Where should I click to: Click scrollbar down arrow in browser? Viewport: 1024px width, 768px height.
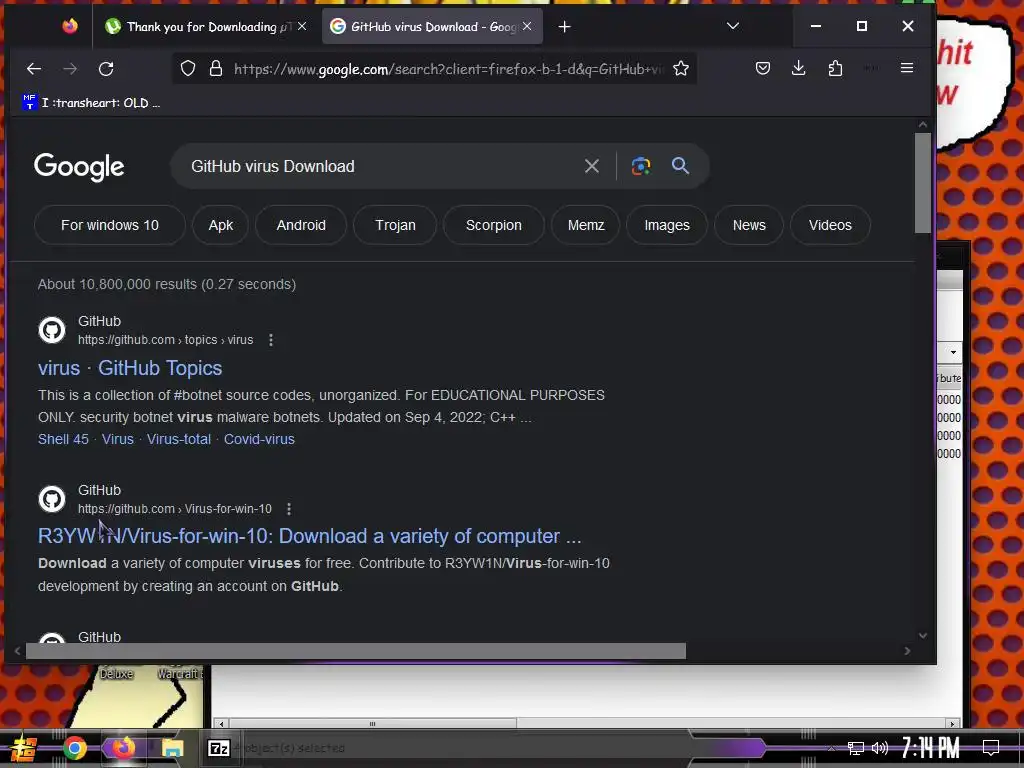click(922, 635)
